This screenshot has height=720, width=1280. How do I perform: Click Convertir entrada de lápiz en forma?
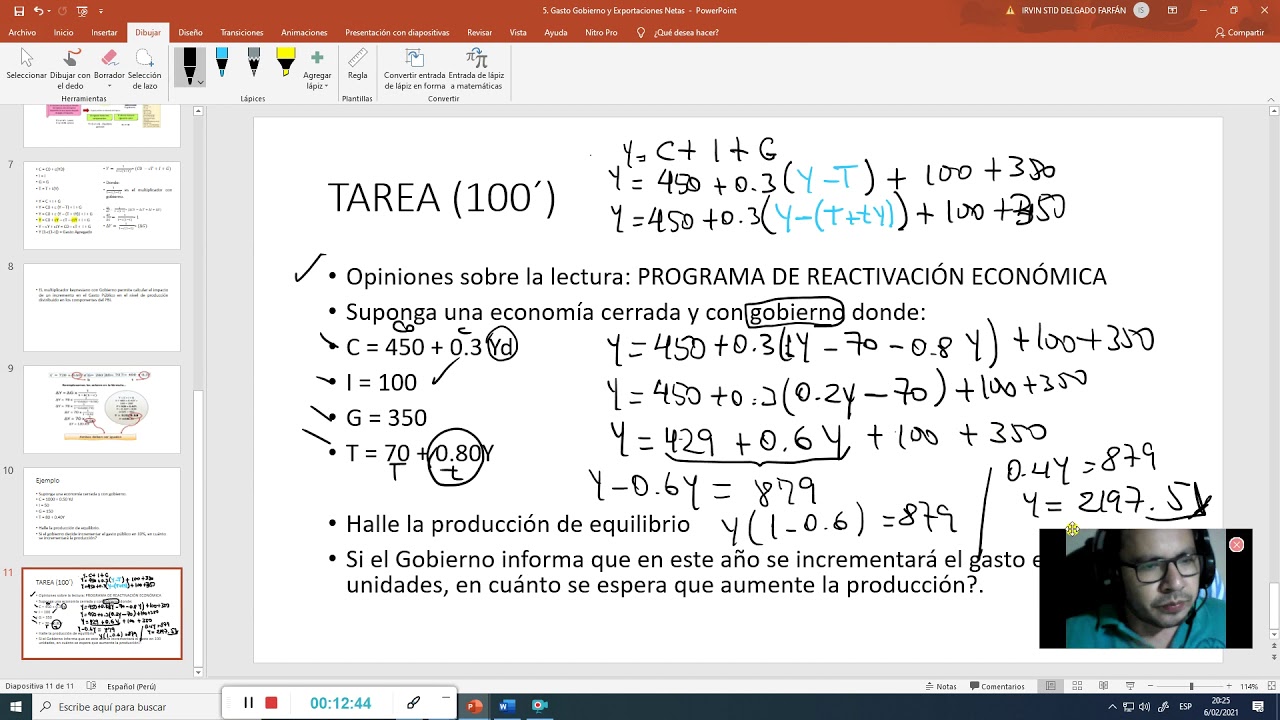pyautogui.click(x=414, y=68)
